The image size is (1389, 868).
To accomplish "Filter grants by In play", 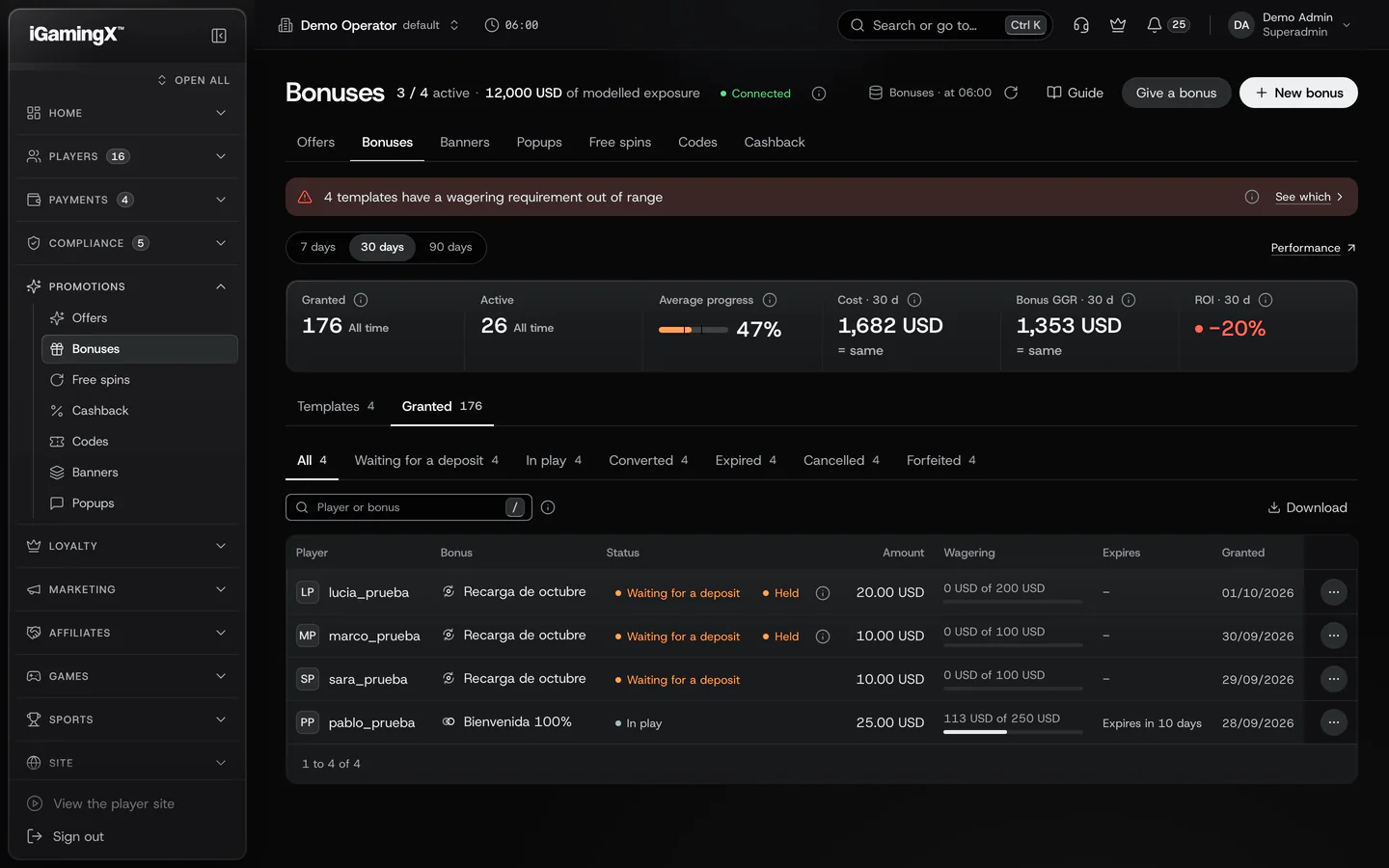I will [x=554, y=461].
